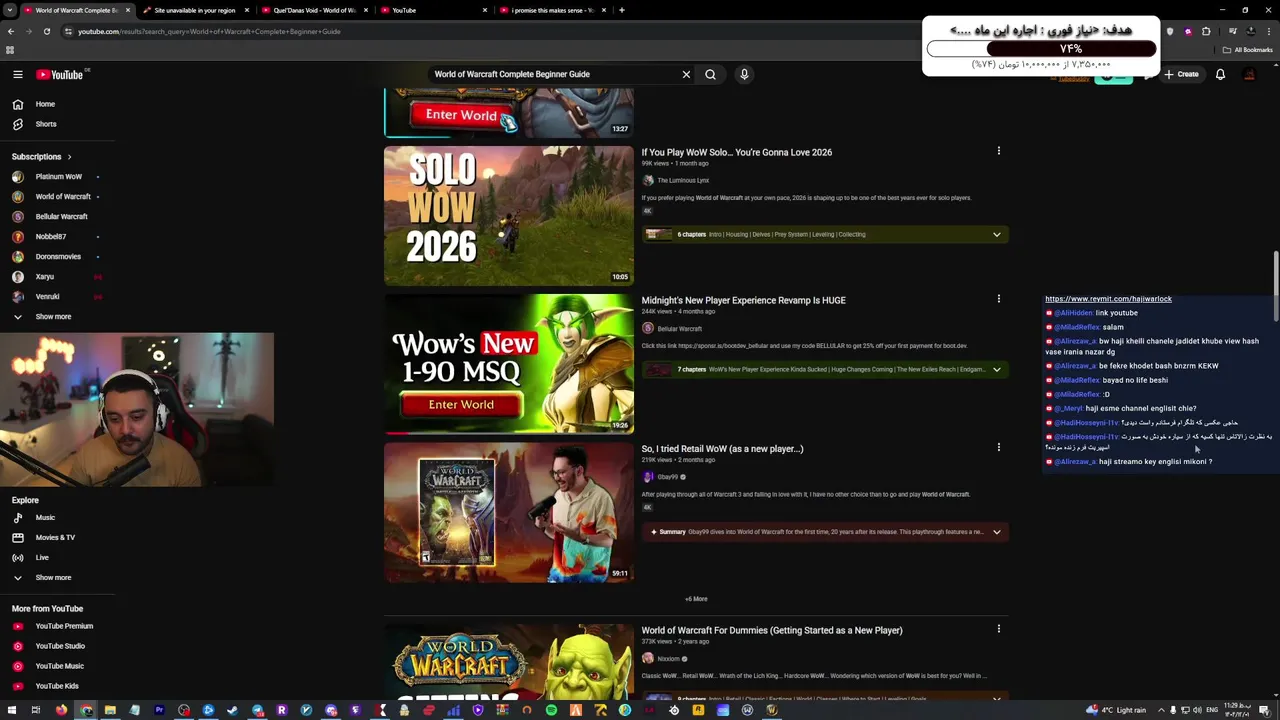
Task: Open Shorts in the sidebar
Action: pos(46,124)
